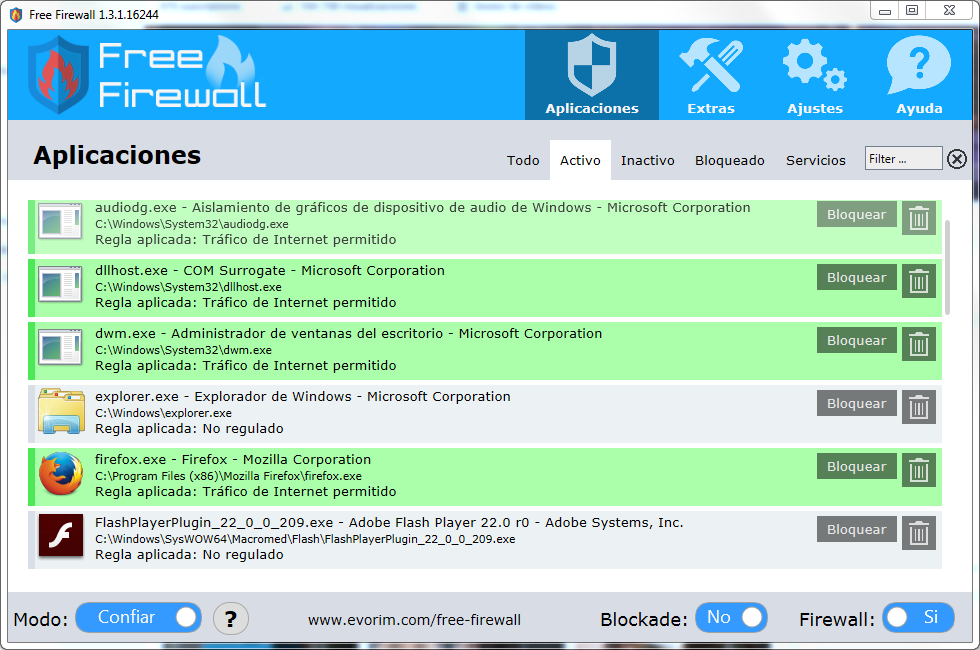Viewport: 980px width, 650px height.
Task: Block firefox.exe with Bloquear button
Action: (x=856, y=466)
